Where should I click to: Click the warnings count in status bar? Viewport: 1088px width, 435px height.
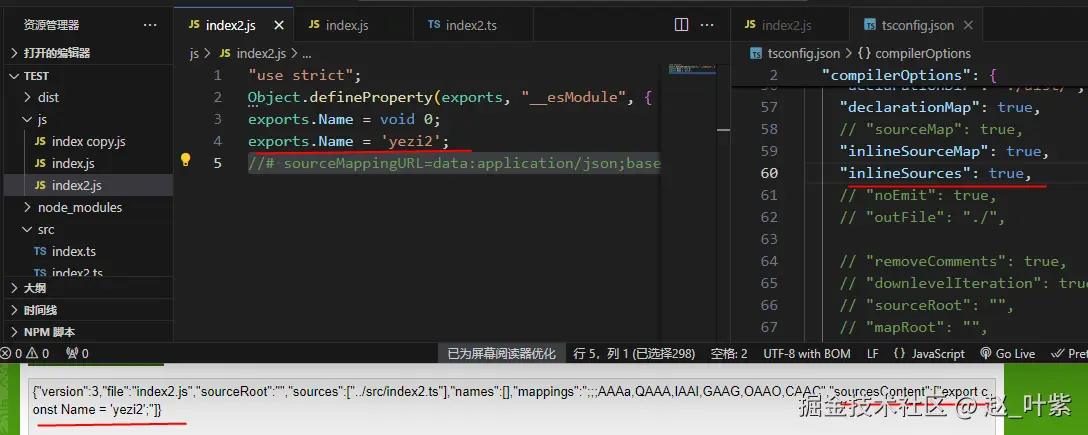[x=37, y=353]
